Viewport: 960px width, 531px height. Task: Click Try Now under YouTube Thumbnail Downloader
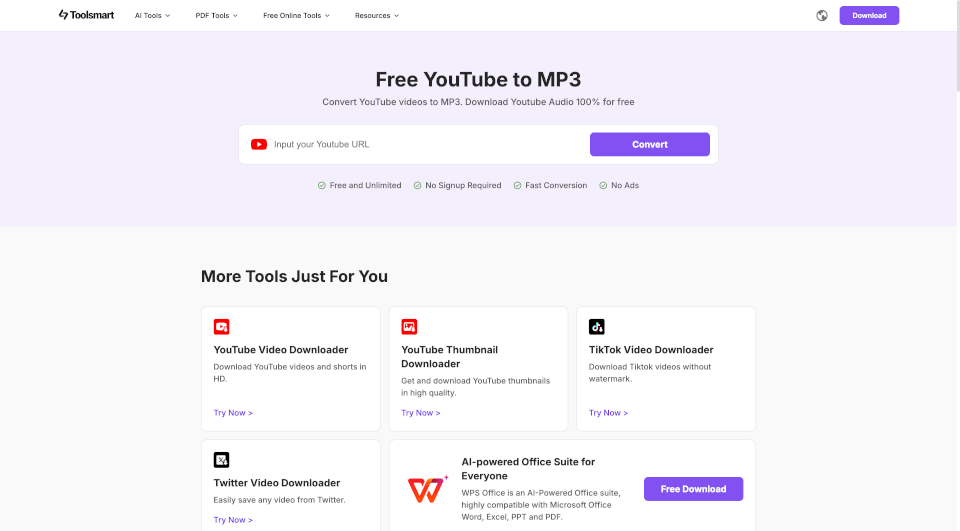tap(421, 413)
